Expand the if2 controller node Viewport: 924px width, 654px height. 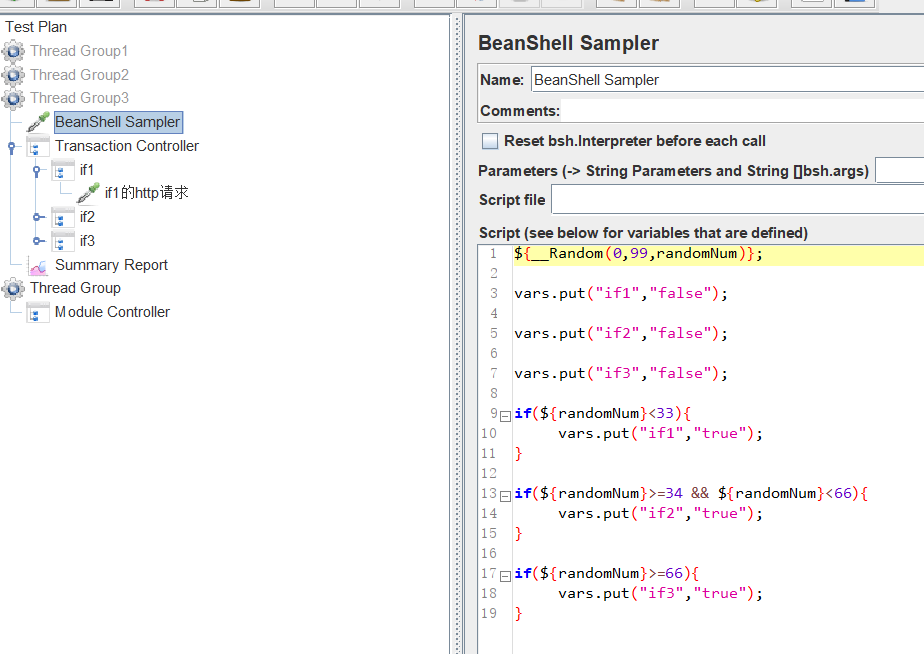(38, 217)
